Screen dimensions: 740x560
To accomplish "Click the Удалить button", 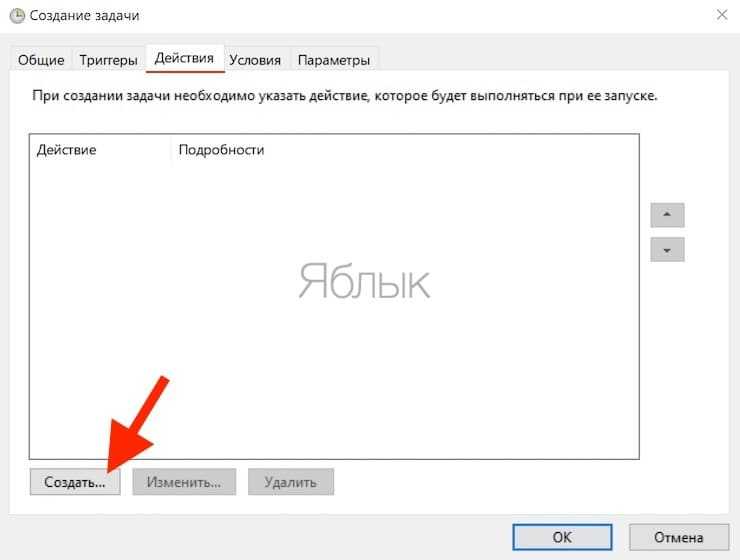I will [291, 482].
